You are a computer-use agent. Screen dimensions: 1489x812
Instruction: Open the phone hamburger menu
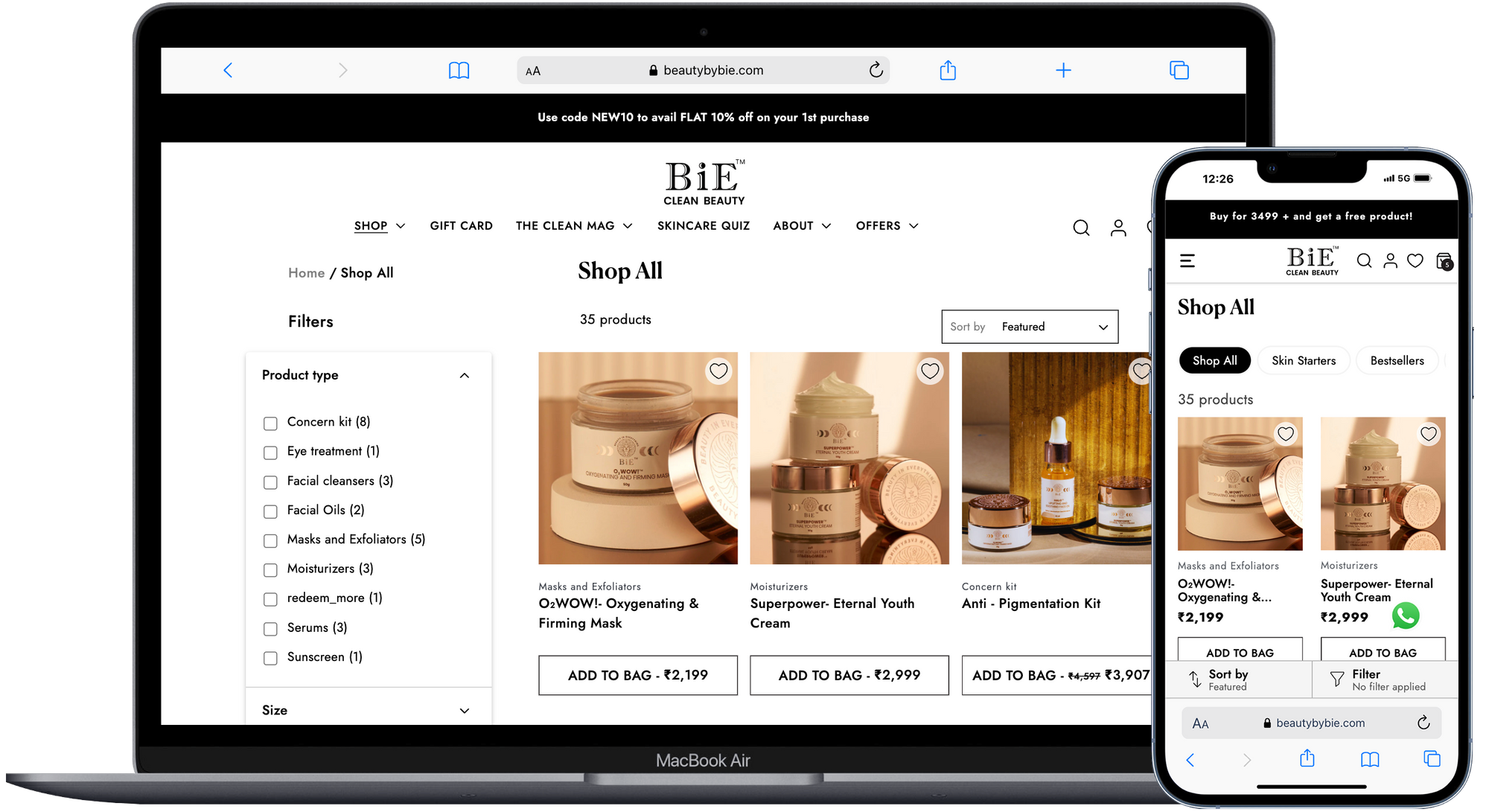pos(1187,260)
